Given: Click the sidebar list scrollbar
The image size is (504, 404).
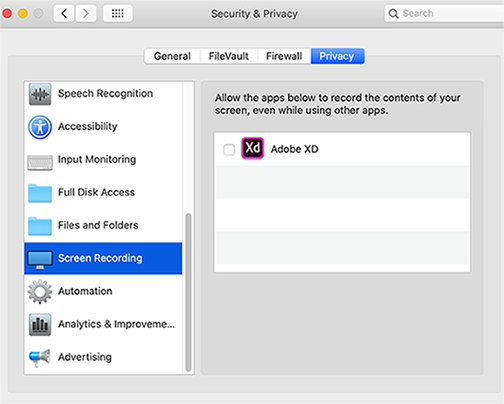Looking at the screenshot, I should point(188,292).
